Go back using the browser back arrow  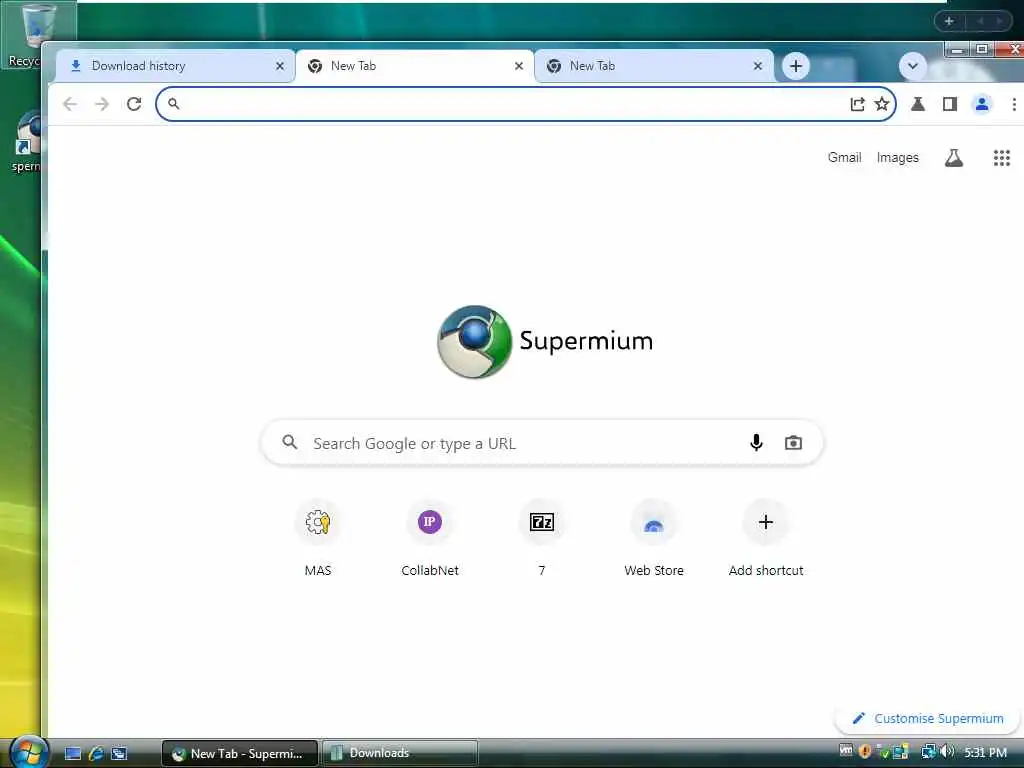click(x=70, y=104)
